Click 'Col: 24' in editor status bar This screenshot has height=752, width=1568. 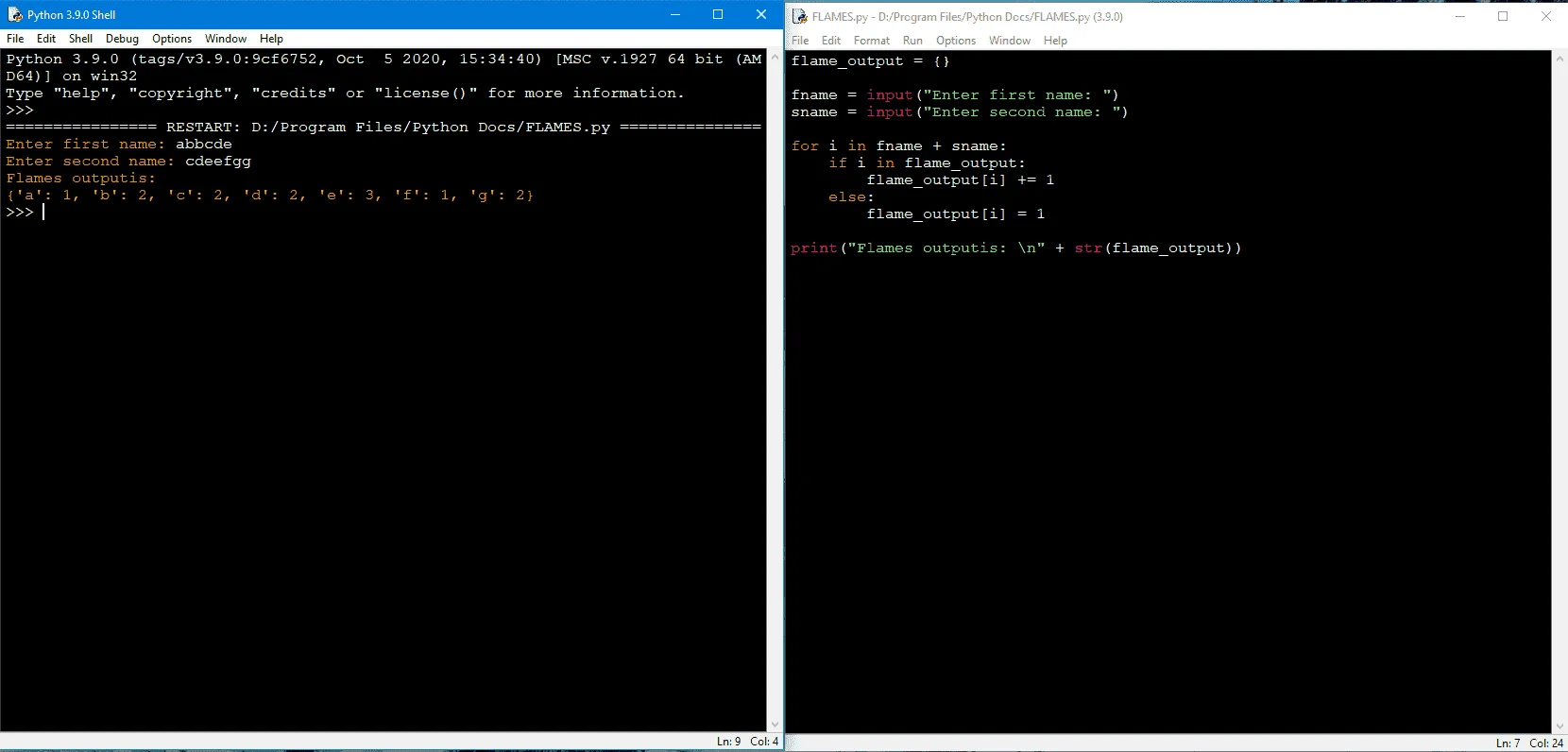tap(1546, 743)
